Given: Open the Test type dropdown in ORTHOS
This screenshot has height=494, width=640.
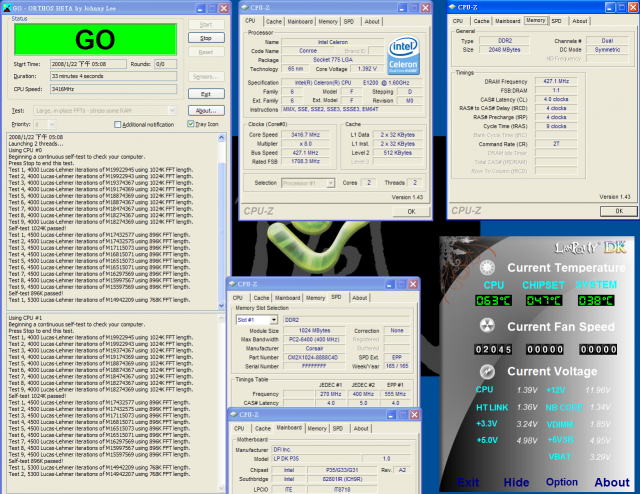Looking at the screenshot, I should tap(172, 111).
